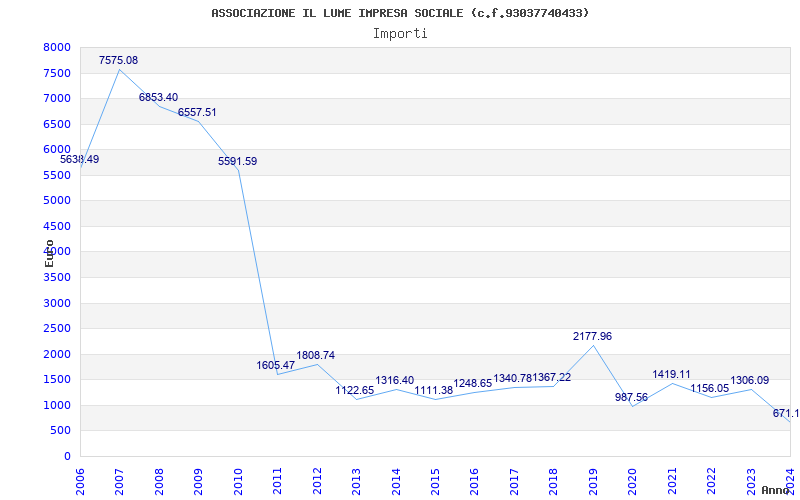Click the x-axis year label 2006
This screenshot has height=500, width=800.
[80, 482]
